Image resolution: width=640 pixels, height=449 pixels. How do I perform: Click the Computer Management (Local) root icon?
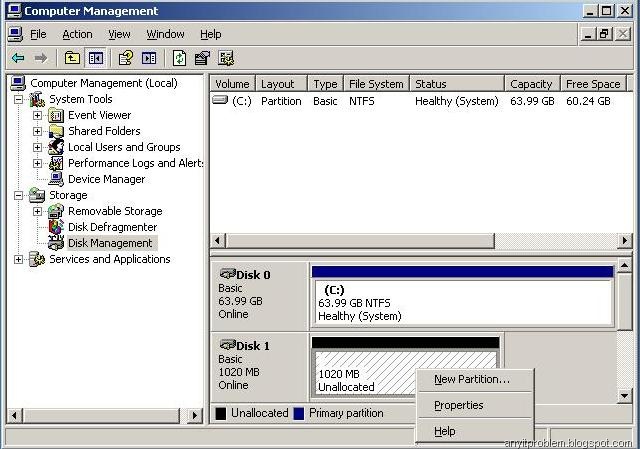(x=18, y=83)
